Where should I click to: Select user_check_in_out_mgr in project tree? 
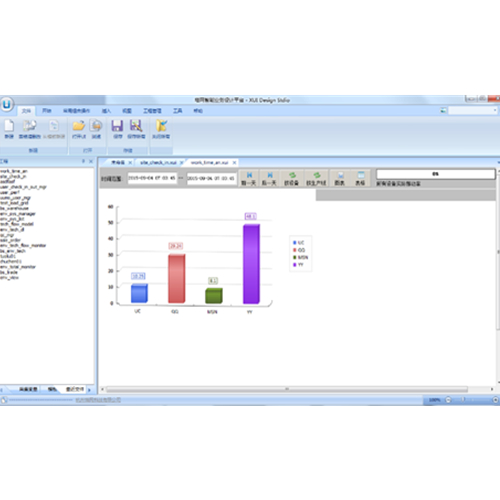click(23, 187)
